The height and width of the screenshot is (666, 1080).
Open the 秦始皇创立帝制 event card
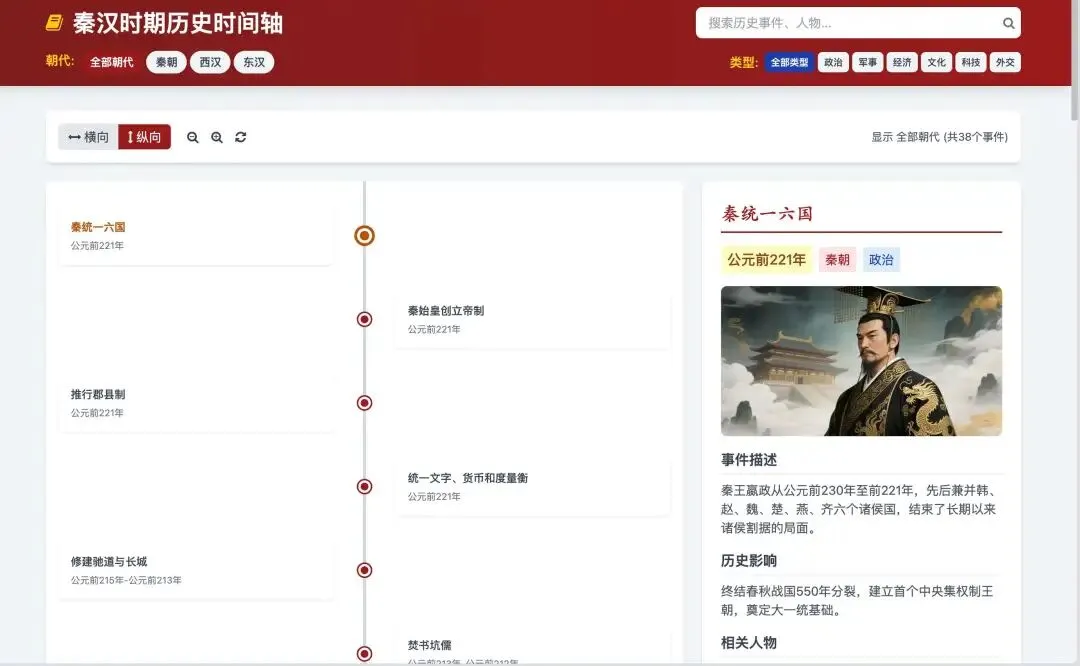click(x=533, y=320)
